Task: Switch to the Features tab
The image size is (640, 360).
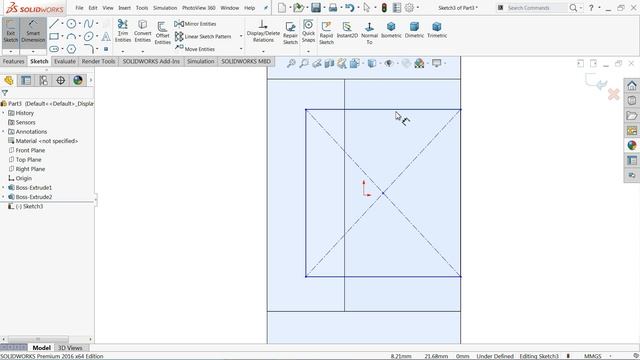Action: pos(13,61)
